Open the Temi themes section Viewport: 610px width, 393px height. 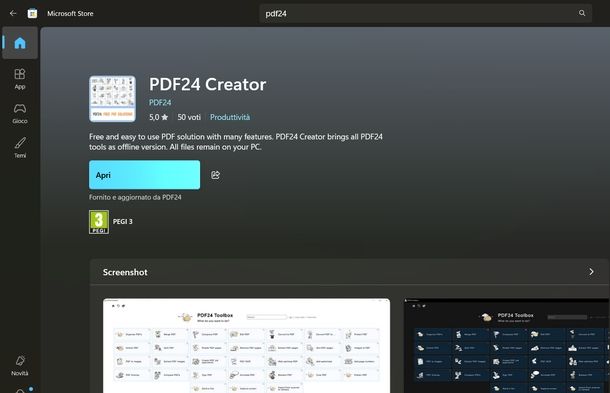click(x=20, y=147)
